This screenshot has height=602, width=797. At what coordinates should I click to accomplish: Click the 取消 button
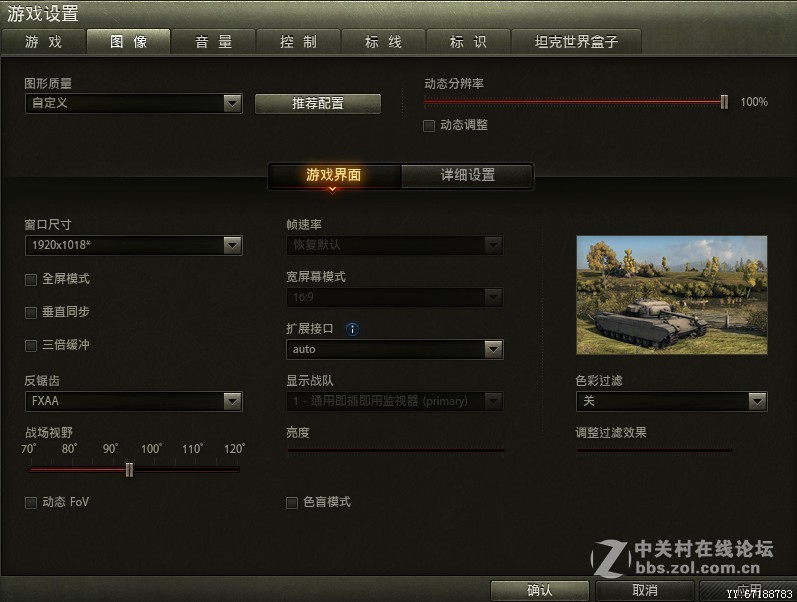tap(645, 591)
